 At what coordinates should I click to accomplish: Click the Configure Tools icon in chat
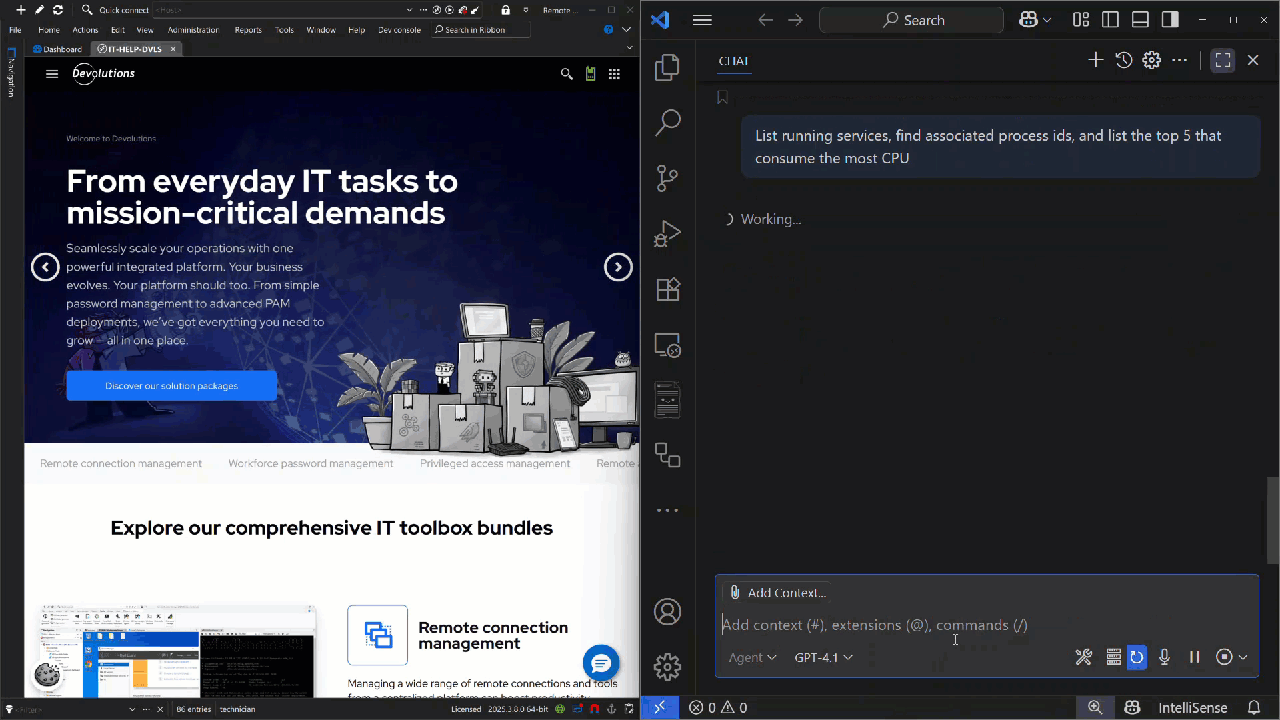(1084, 657)
